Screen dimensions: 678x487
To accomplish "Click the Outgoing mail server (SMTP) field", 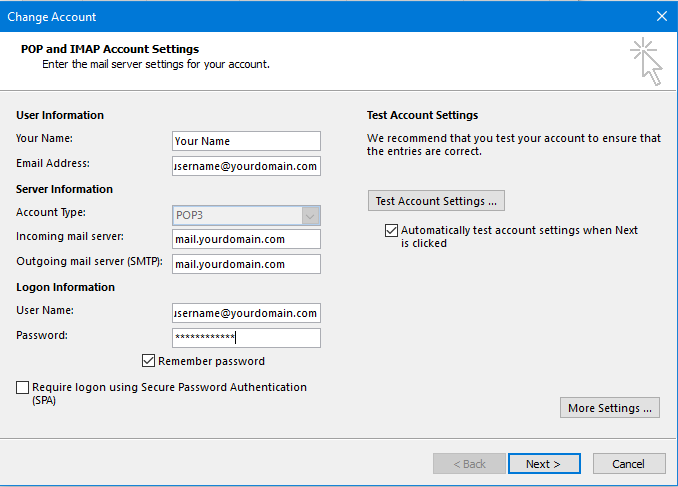I will click(246, 264).
